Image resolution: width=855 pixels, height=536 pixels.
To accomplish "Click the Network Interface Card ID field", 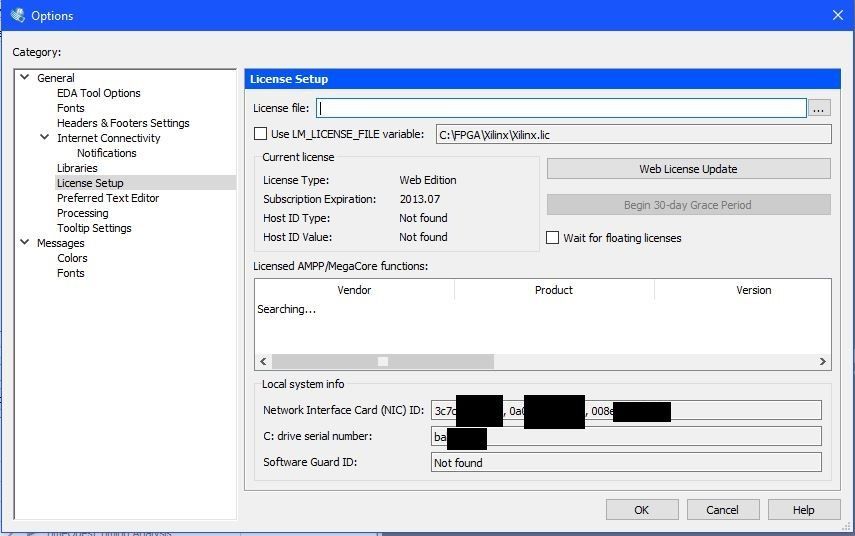I will point(626,411).
